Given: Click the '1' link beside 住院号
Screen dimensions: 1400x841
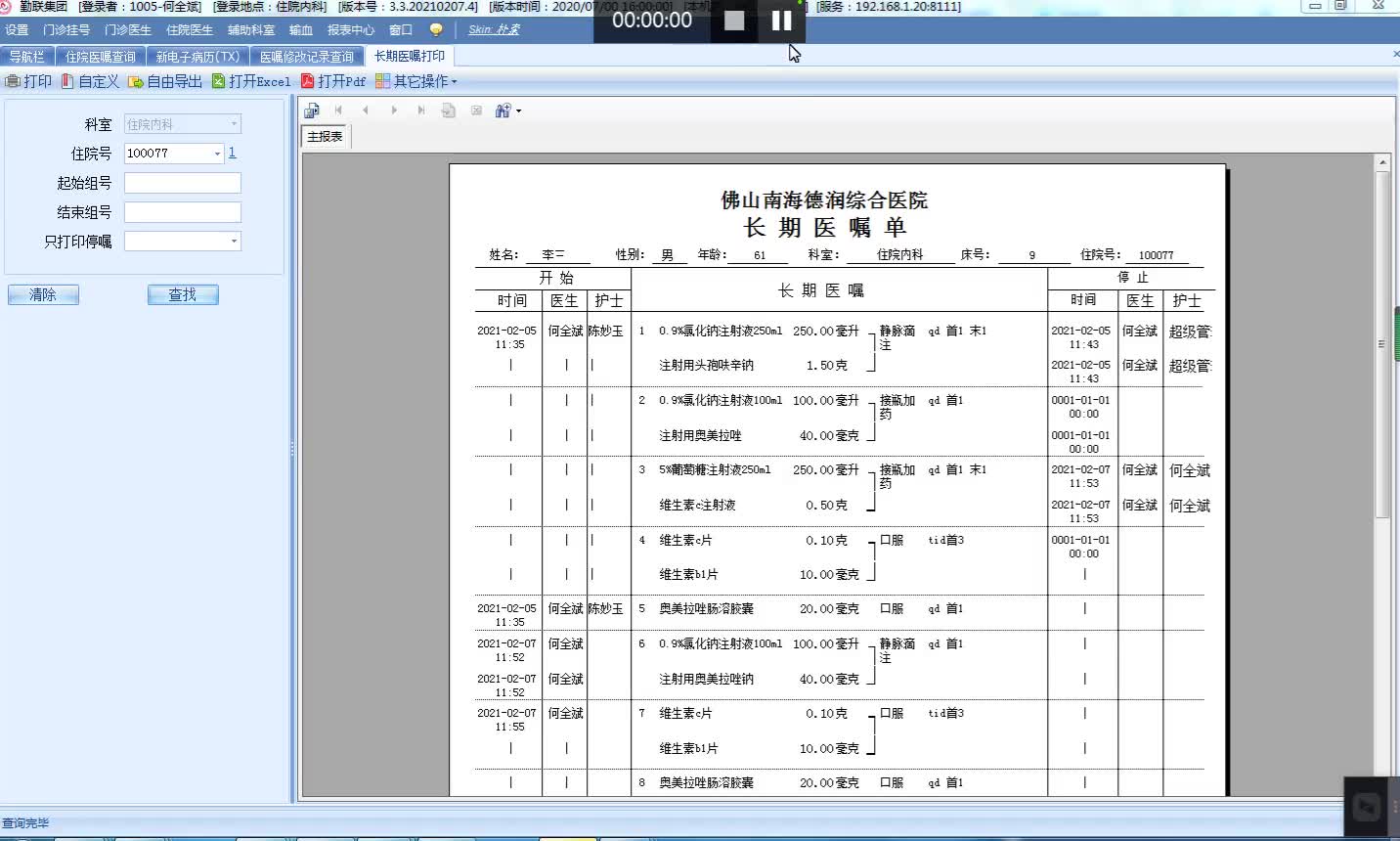Looking at the screenshot, I should (232, 153).
